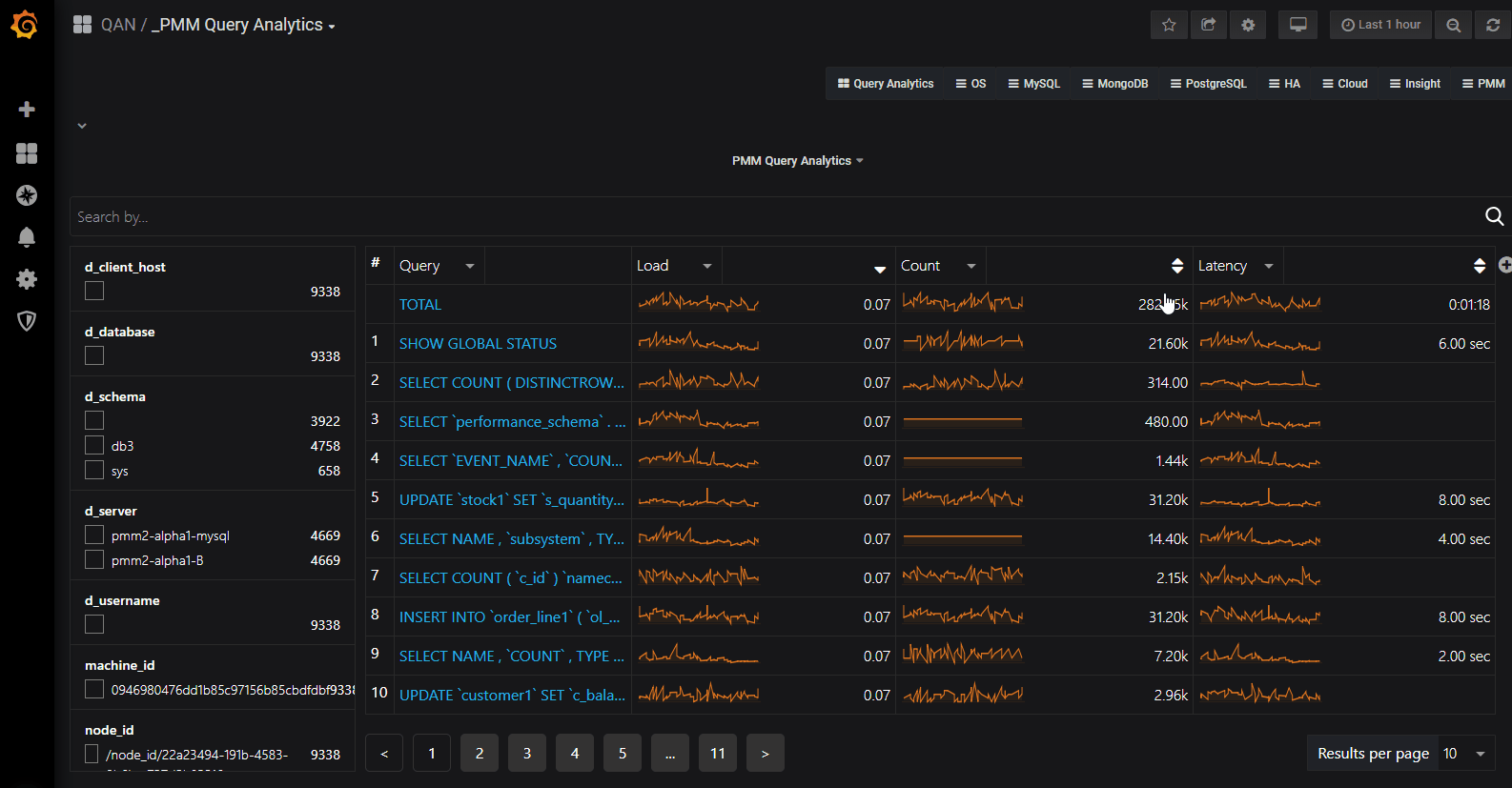Open the Insight menu
This screenshot has height=788, width=1512.
pyautogui.click(x=1415, y=84)
